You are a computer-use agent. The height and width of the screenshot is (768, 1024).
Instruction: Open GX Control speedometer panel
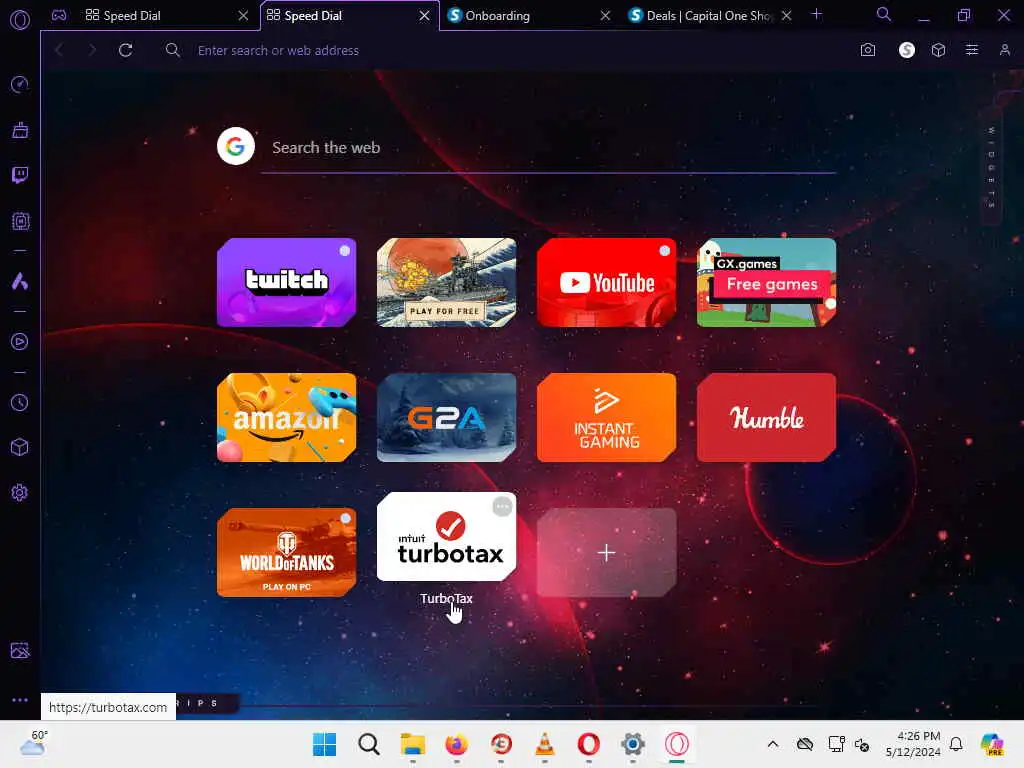tap(20, 84)
